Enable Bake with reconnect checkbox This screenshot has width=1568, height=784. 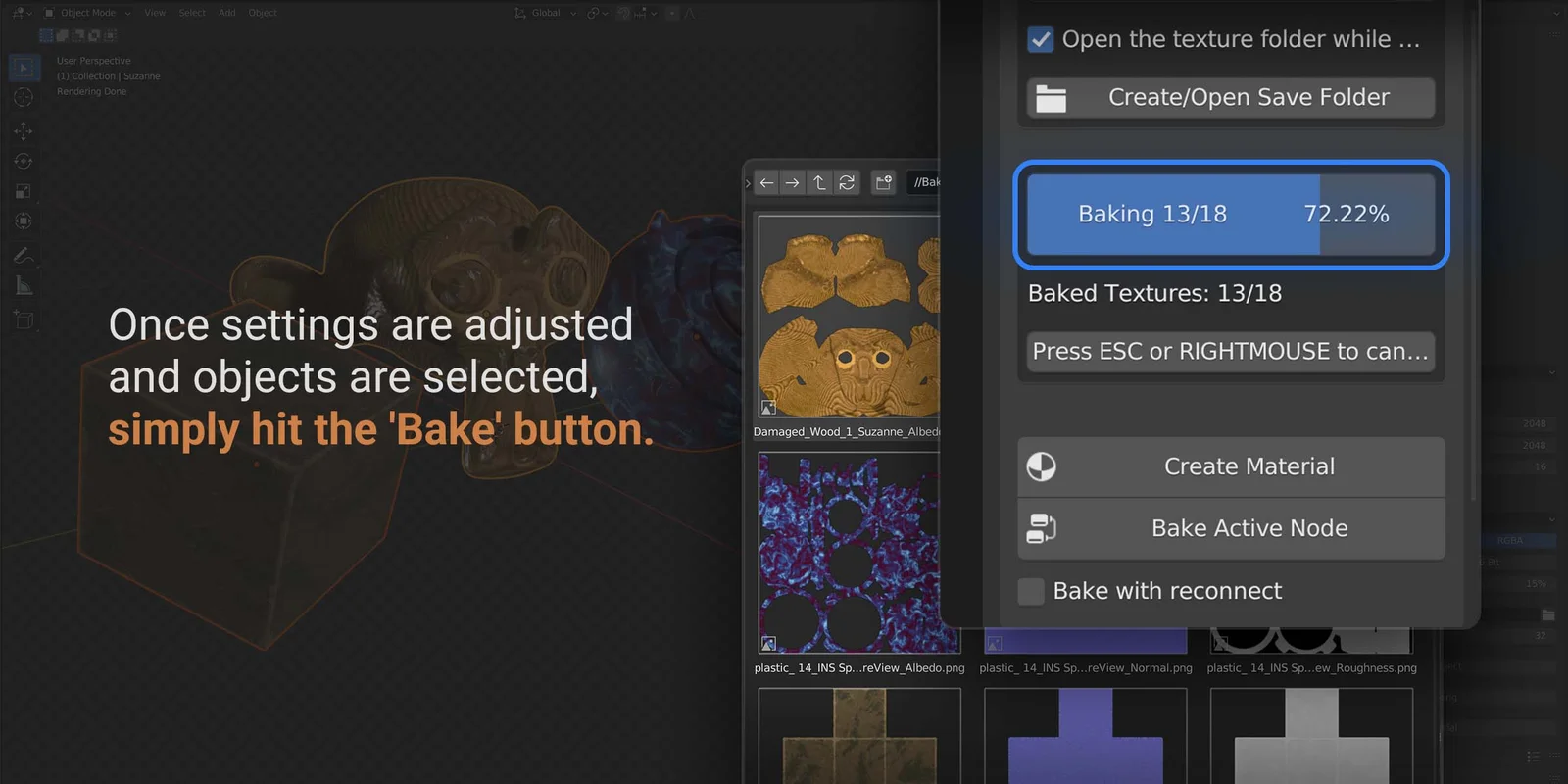tap(1031, 591)
